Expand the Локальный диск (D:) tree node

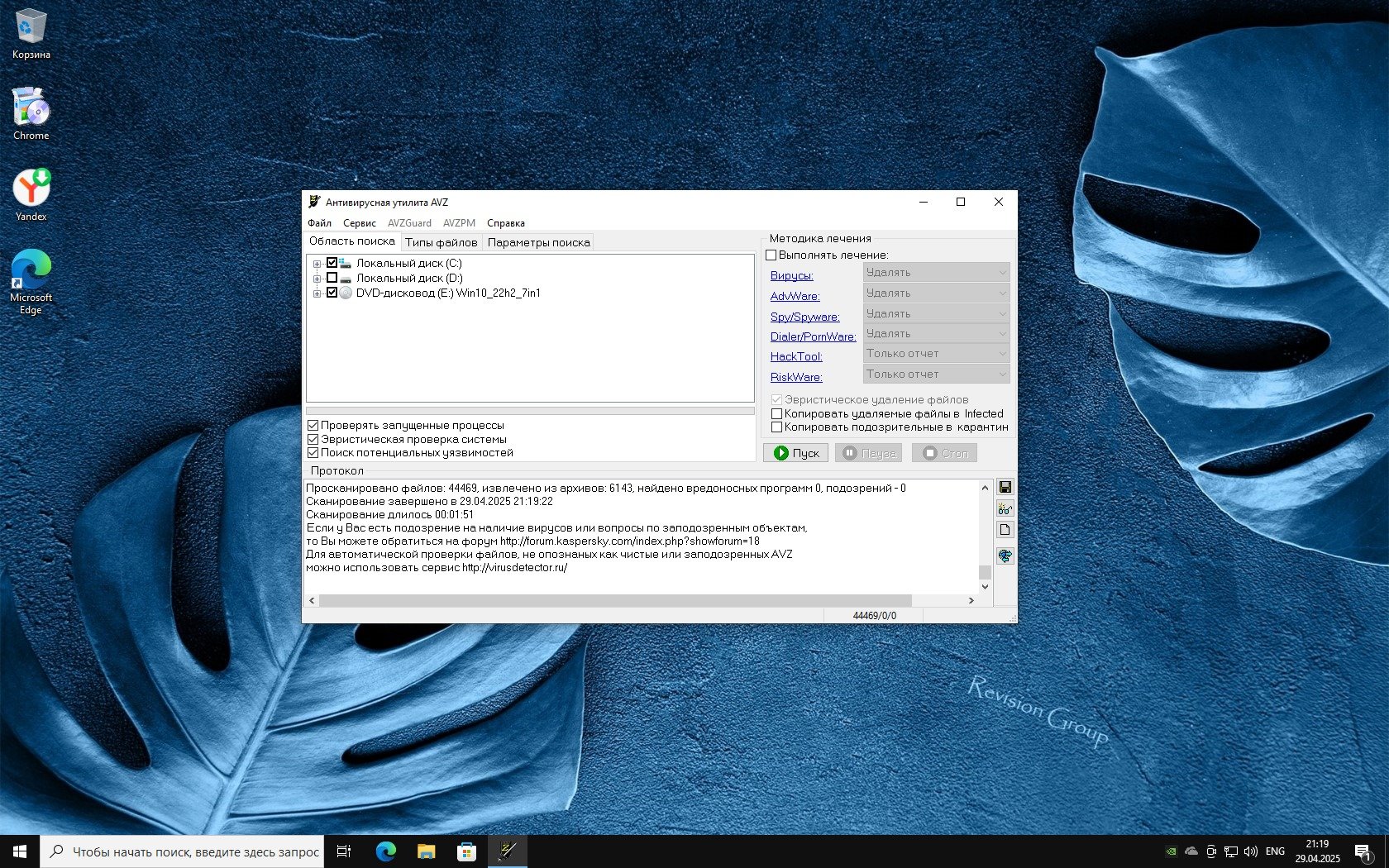[x=317, y=279]
